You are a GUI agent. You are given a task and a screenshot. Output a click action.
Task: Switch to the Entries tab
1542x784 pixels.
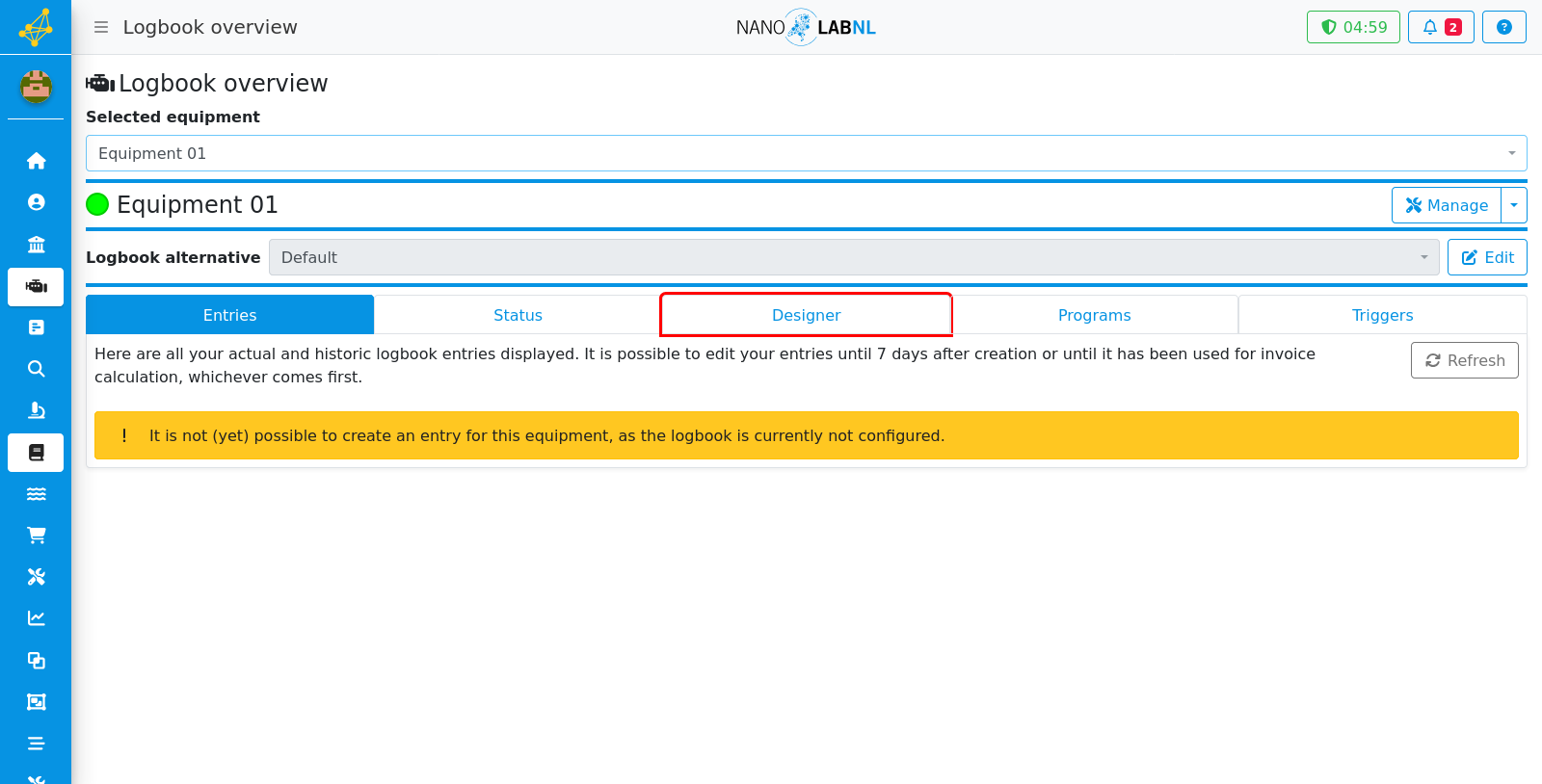tap(229, 315)
